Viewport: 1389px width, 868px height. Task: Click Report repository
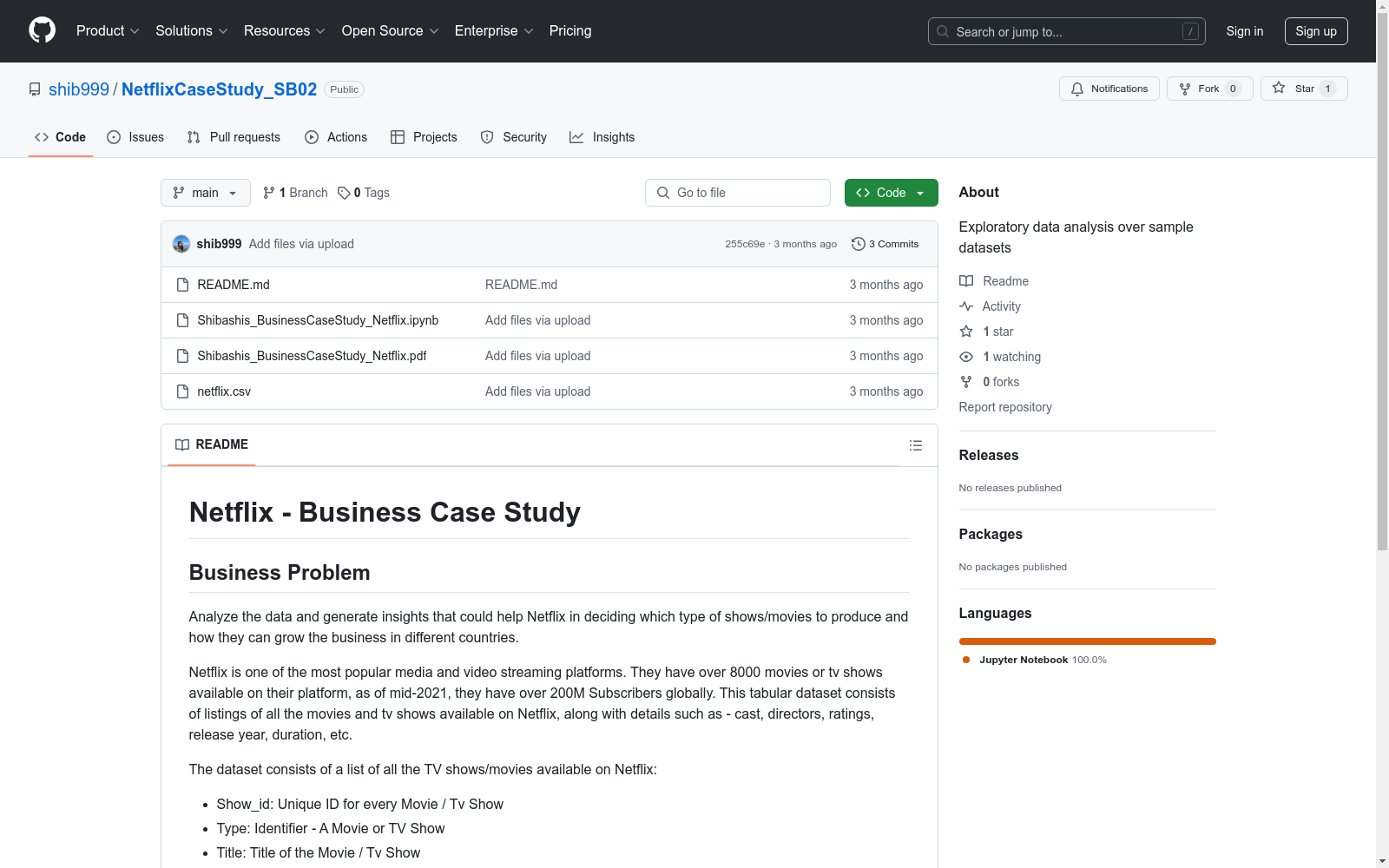coord(1005,407)
